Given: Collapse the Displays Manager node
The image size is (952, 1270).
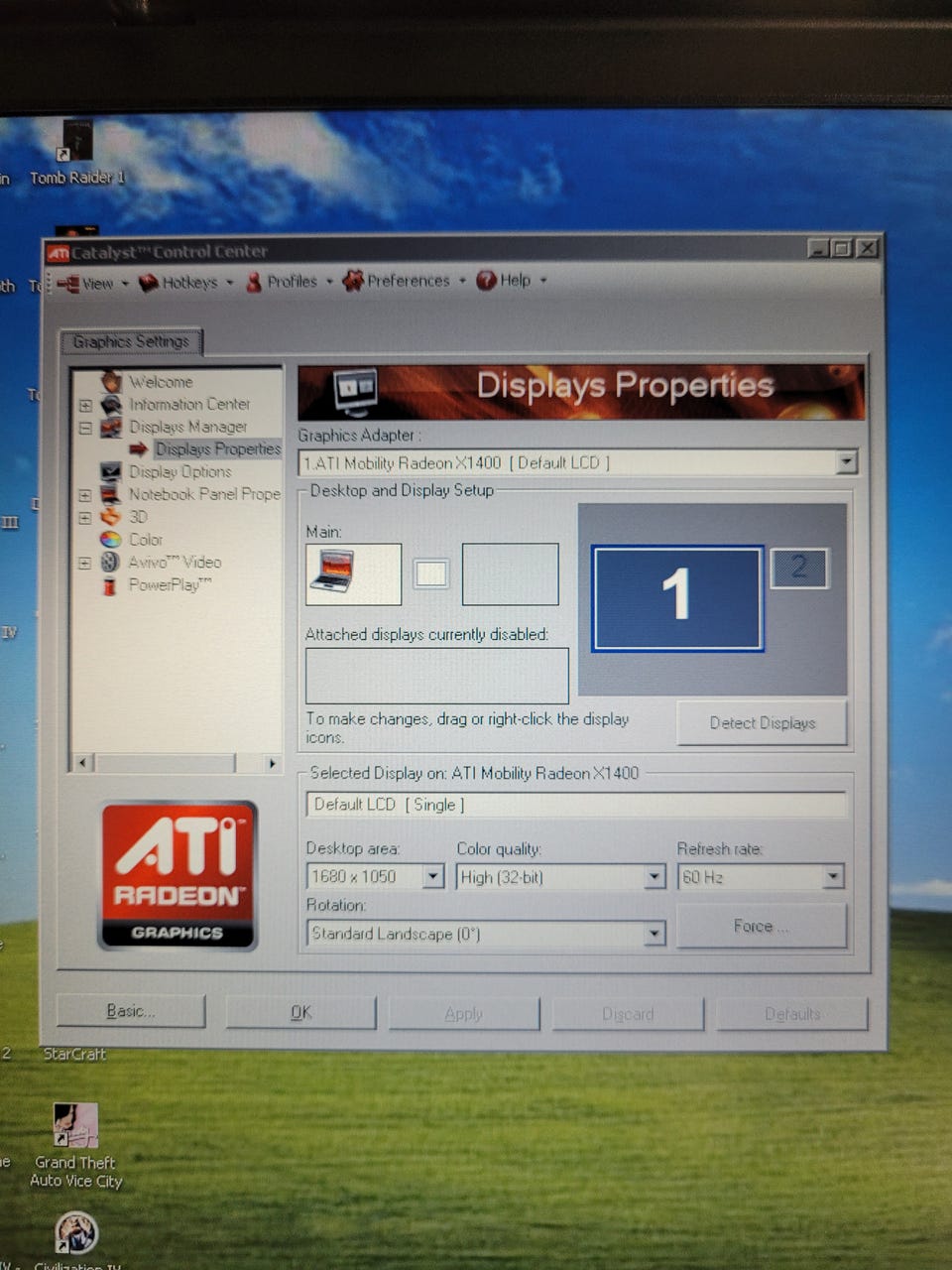Looking at the screenshot, I should click(85, 428).
